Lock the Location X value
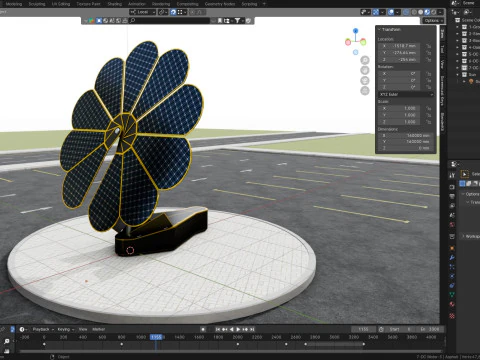480x360 pixels. pyautogui.click(x=429, y=46)
